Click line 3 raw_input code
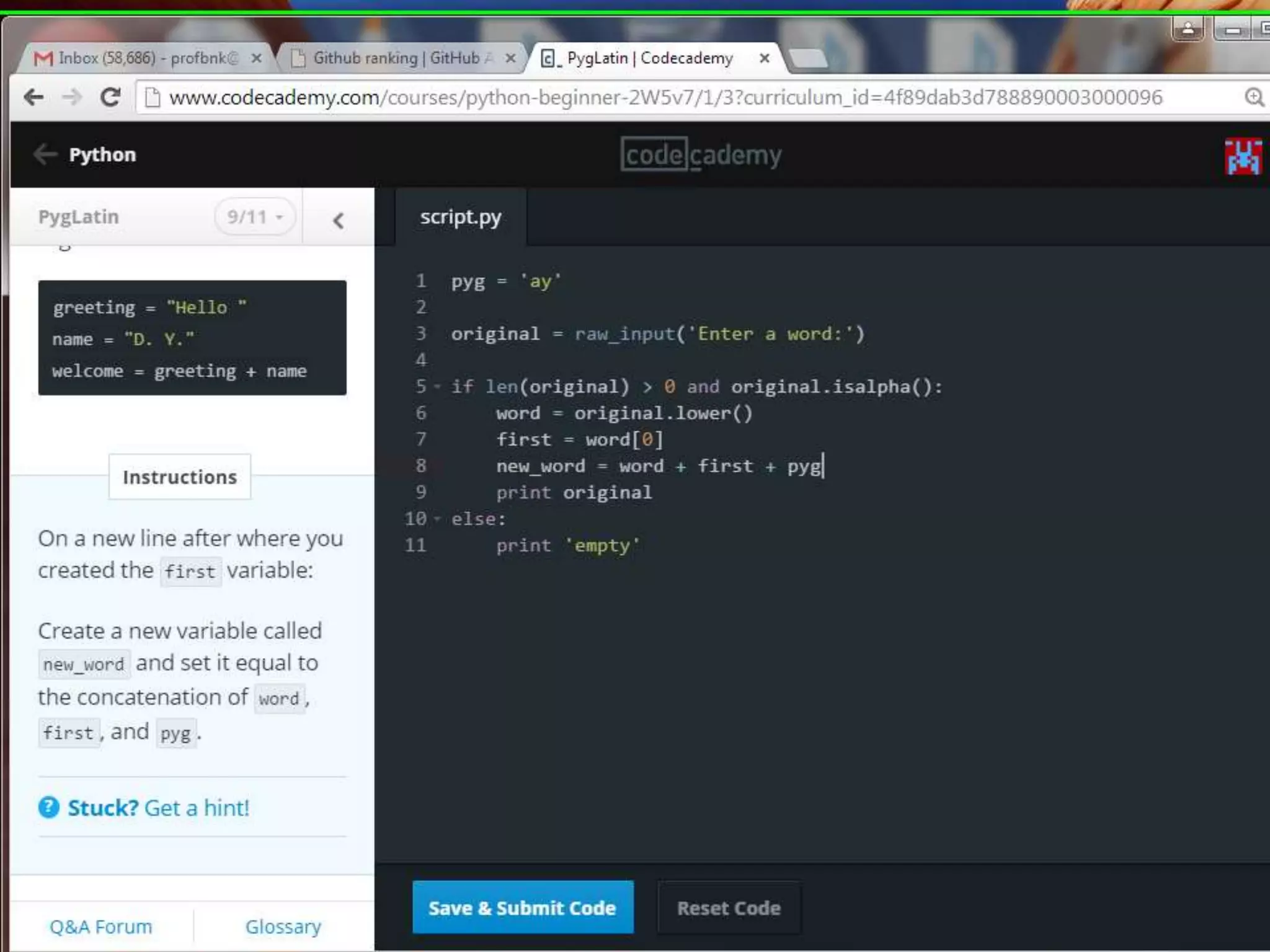This screenshot has height=952, width=1270. click(657, 334)
